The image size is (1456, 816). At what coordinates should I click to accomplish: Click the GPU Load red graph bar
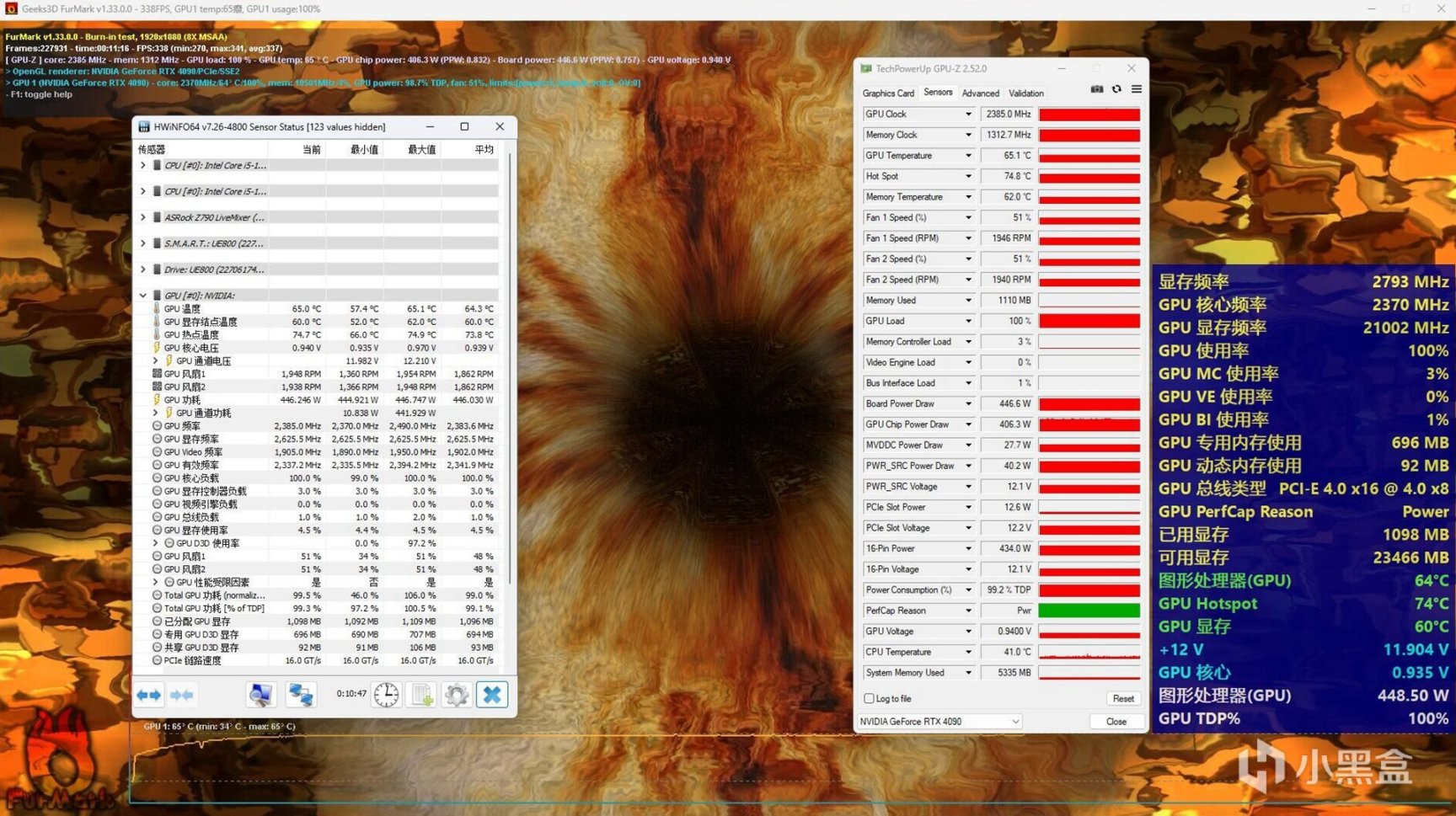click(1089, 321)
